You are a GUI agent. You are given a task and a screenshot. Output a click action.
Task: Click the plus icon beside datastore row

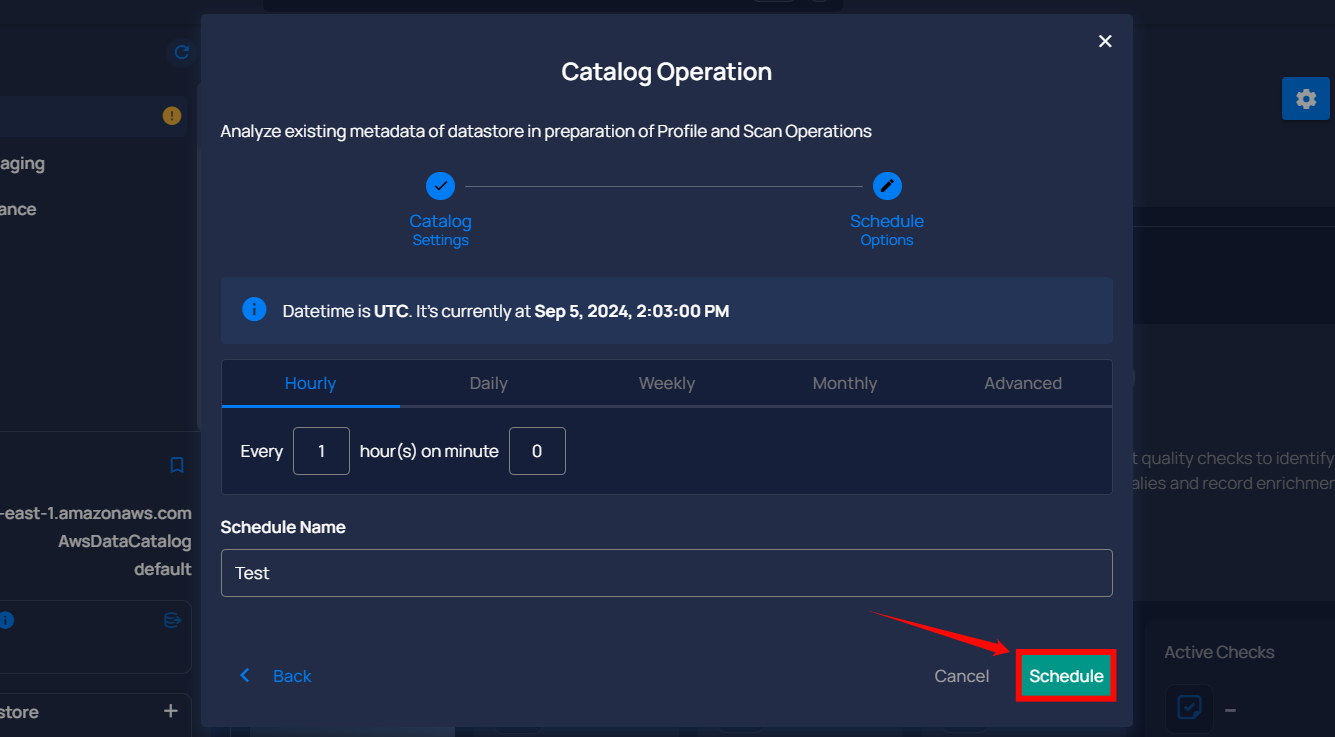point(171,711)
